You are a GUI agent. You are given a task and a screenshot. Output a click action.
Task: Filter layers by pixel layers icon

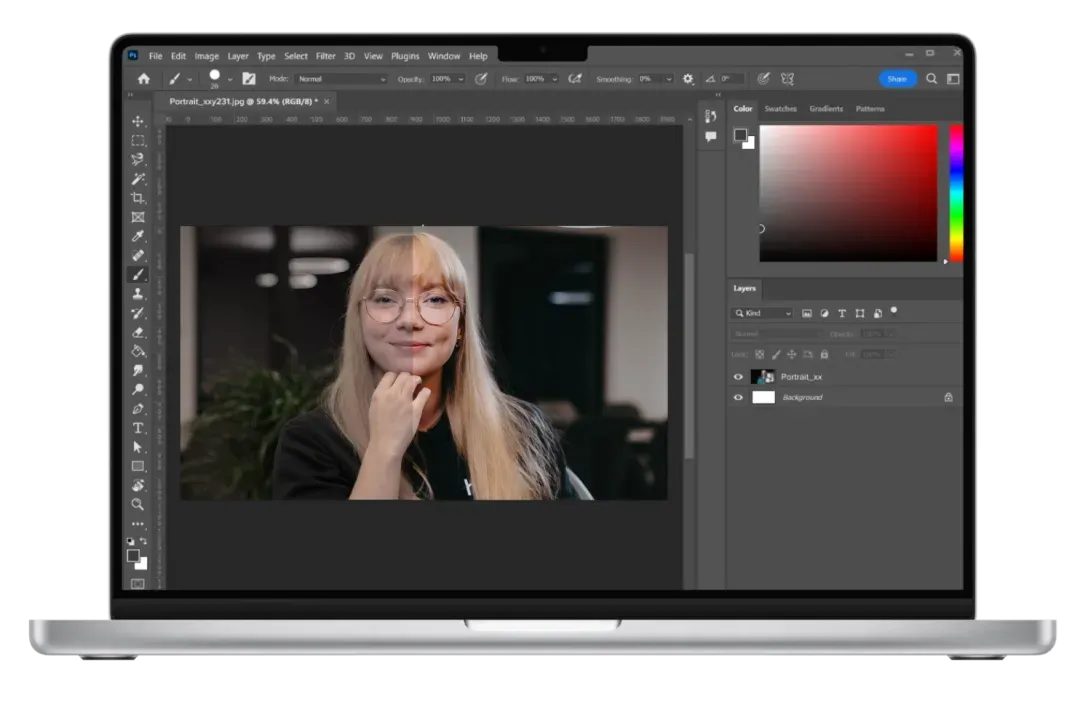click(x=807, y=313)
